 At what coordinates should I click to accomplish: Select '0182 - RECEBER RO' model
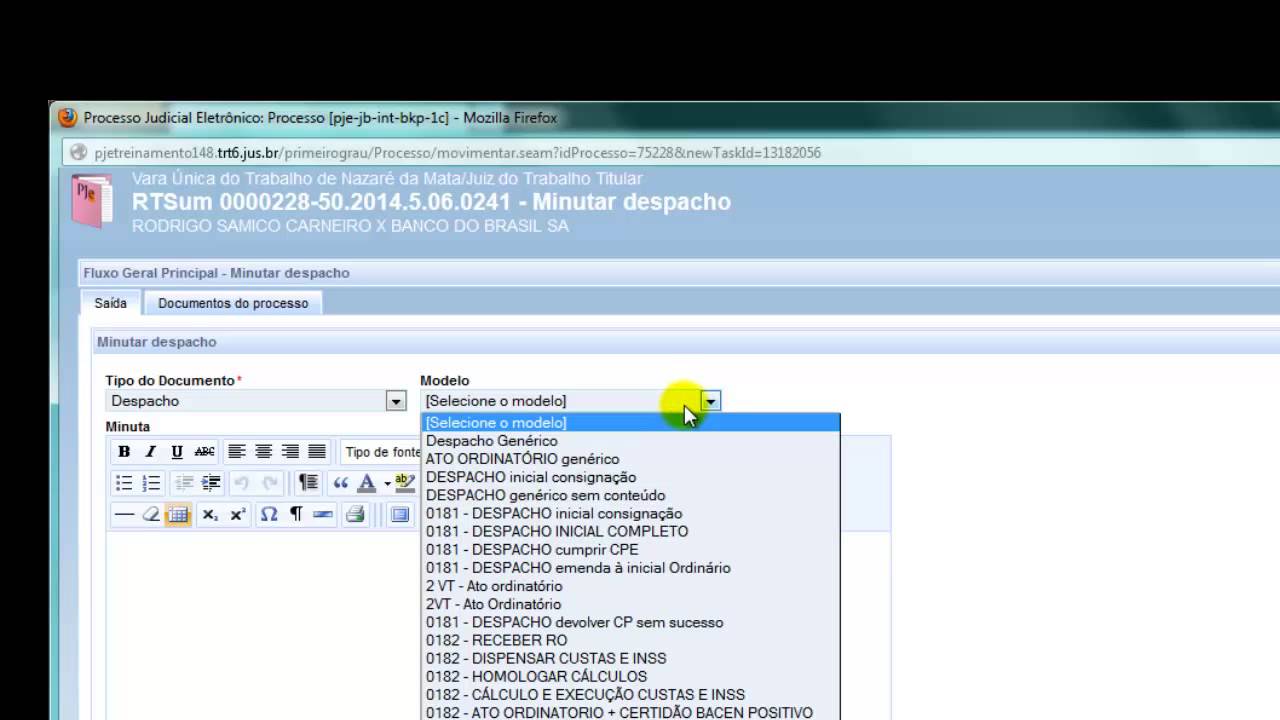[631, 640]
